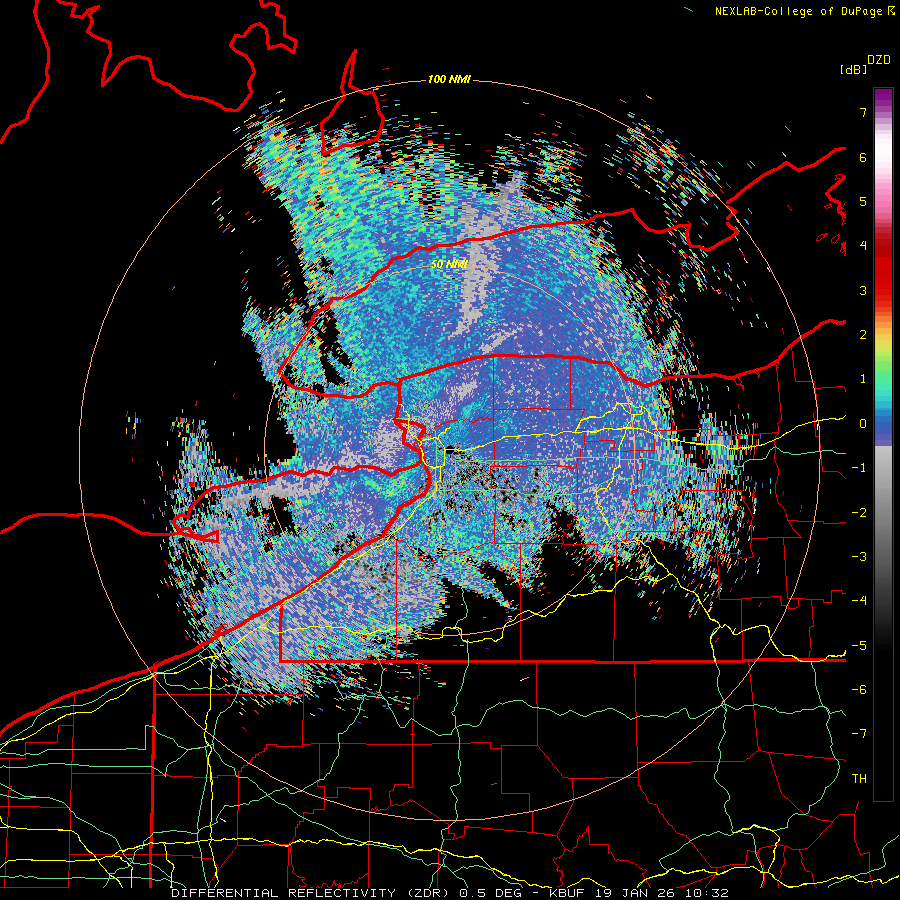
Task: Click the 19 JAN 26 date in caption
Action: 635,893
